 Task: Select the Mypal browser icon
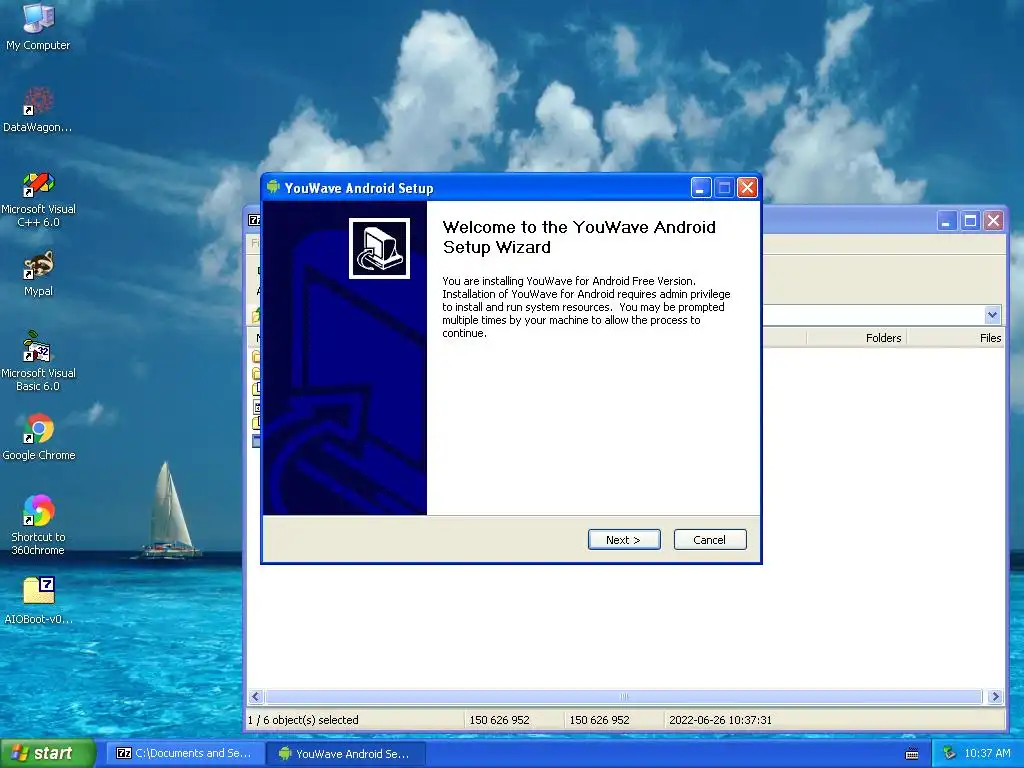(x=38, y=274)
